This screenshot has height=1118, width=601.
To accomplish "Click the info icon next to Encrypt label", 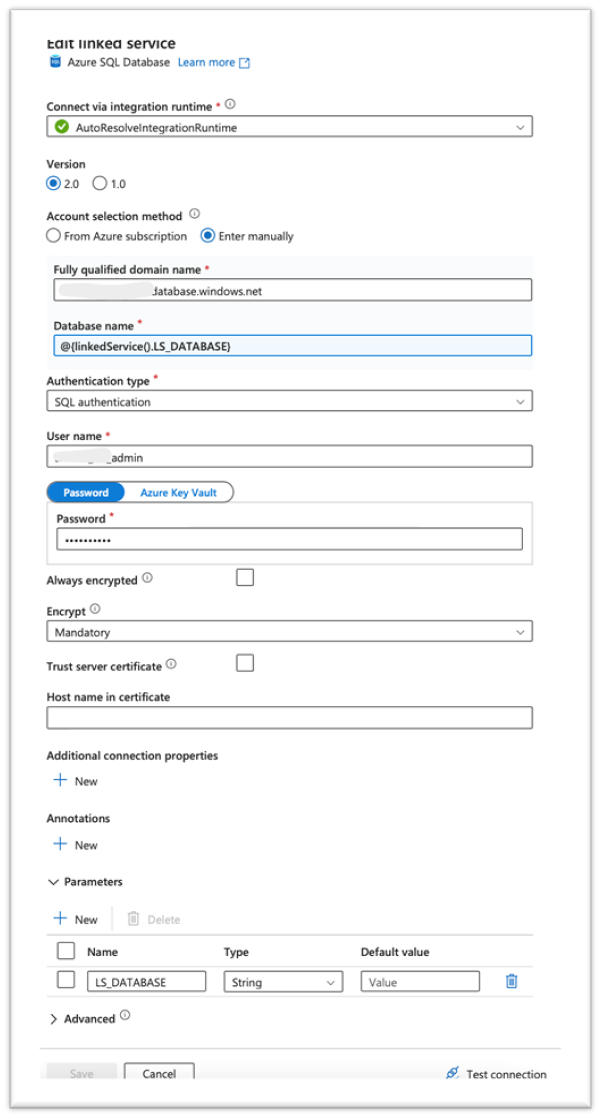I will 96,609.
